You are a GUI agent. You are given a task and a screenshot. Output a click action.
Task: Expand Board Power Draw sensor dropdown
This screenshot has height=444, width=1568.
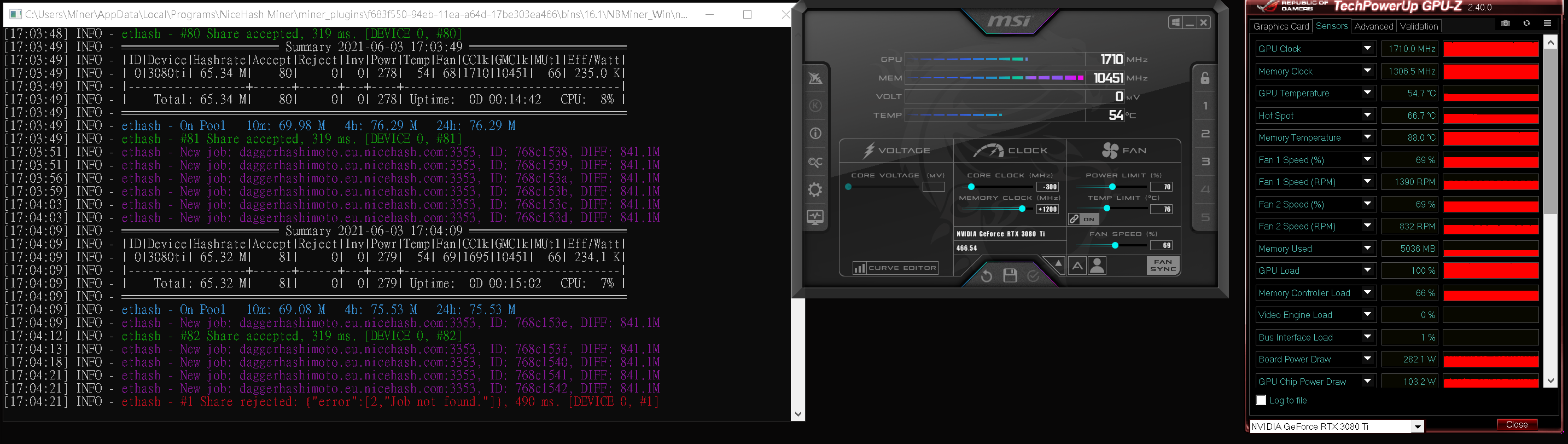coord(1367,359)
